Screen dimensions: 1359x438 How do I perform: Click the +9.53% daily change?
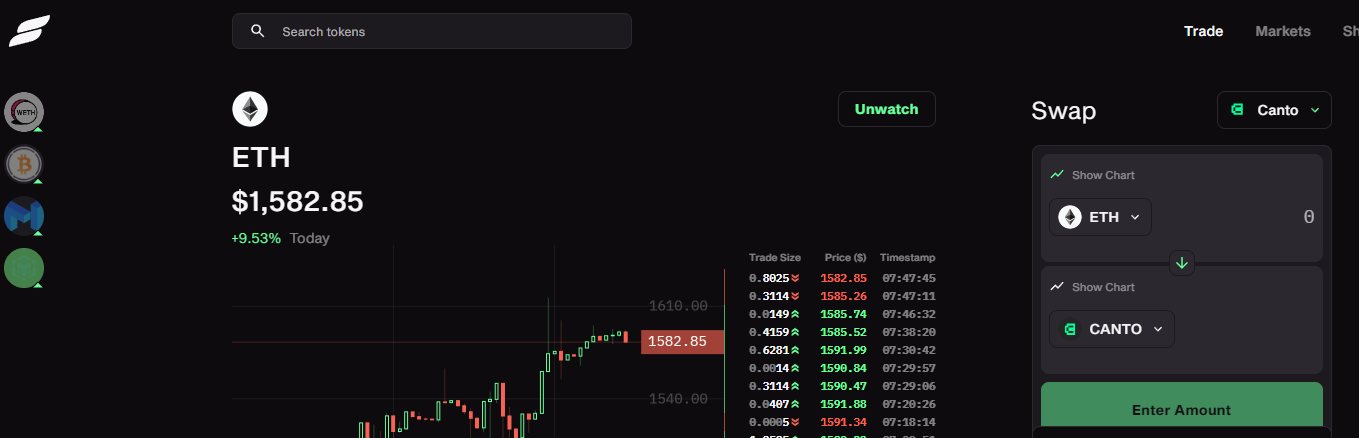(256, 238)
